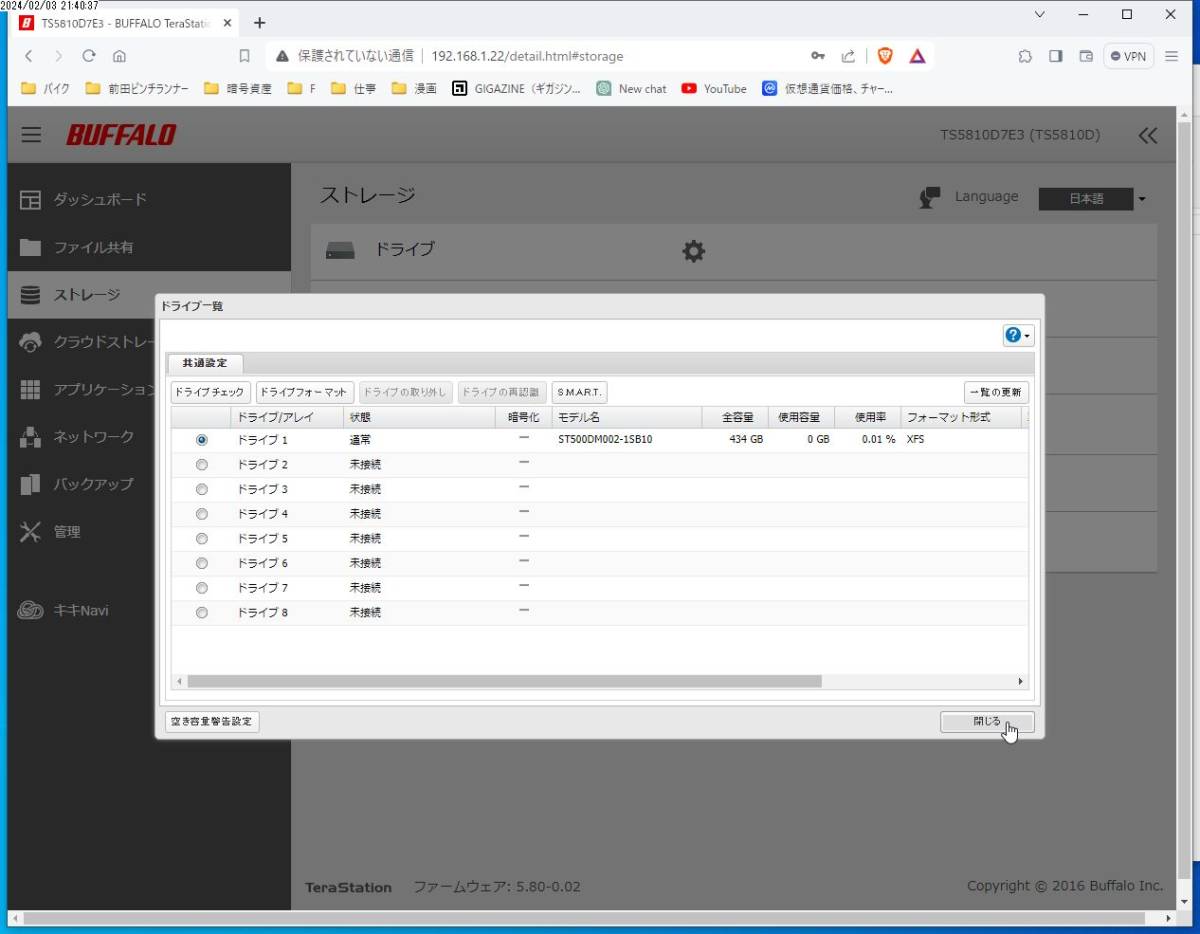Select Storage (ストレージ) in sidebar

tap(149, 294)
